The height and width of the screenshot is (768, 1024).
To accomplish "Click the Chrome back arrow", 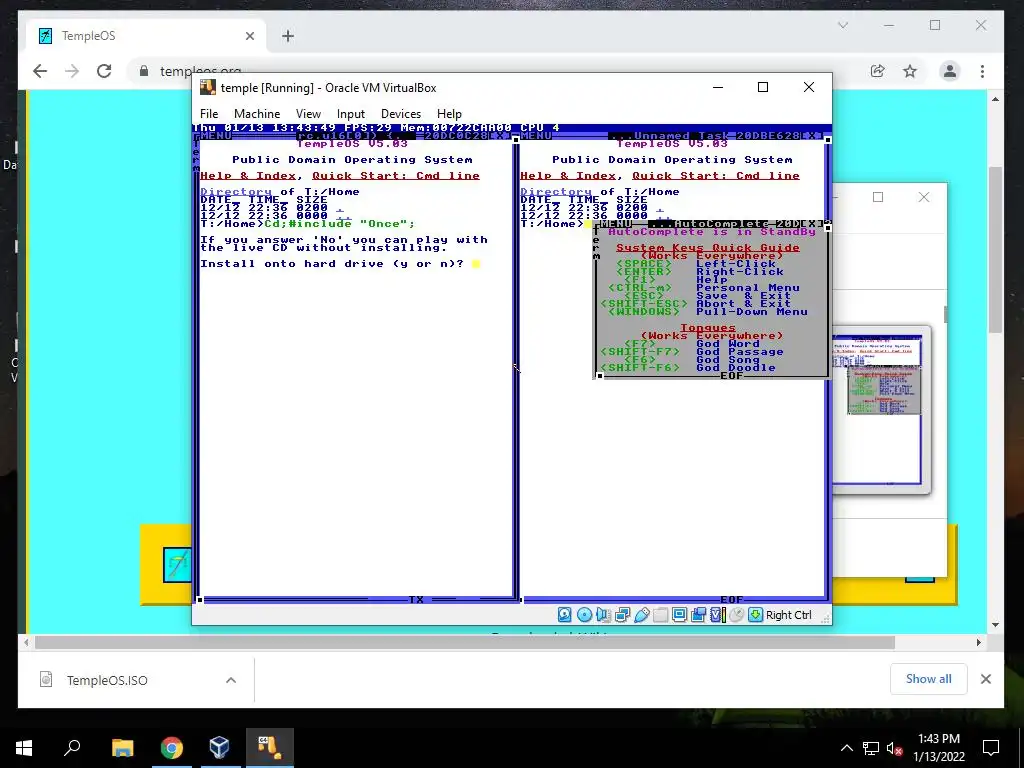I will click(40, 71).
